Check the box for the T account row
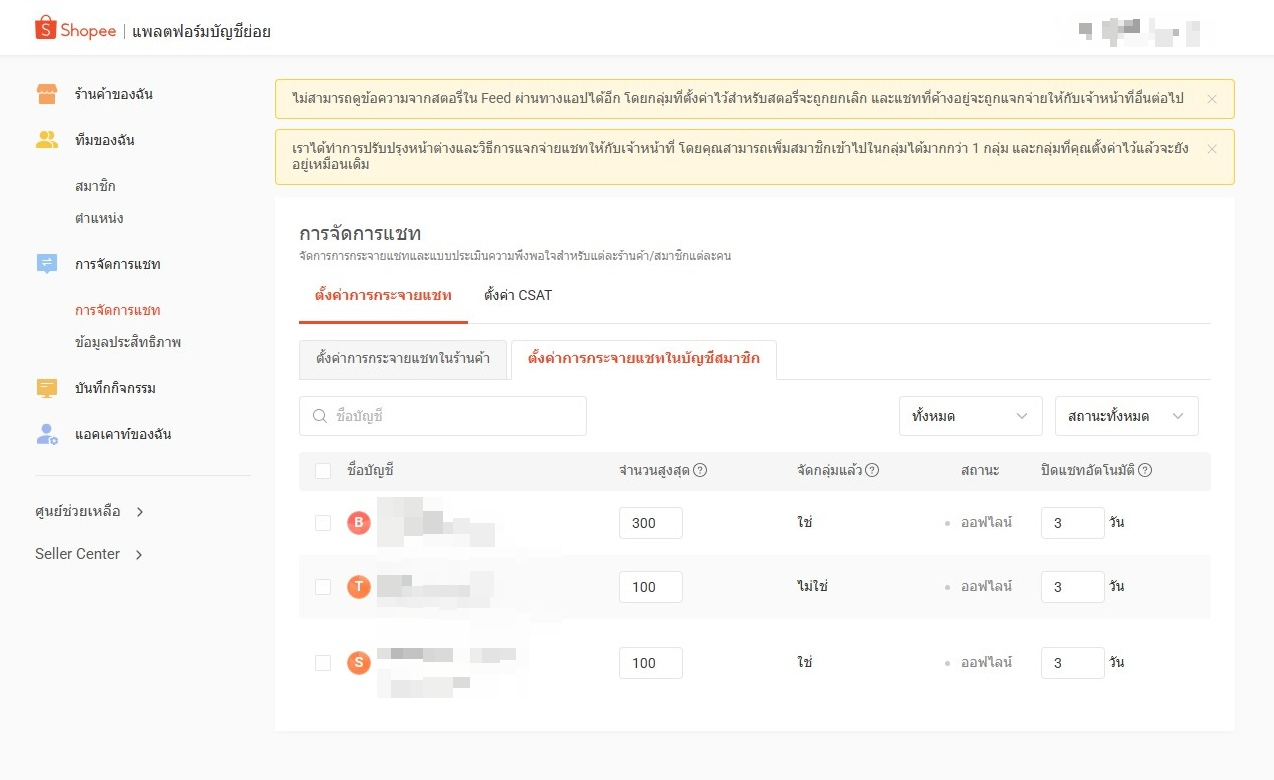This screenshot has height=780, width=1274. (323, 587)
